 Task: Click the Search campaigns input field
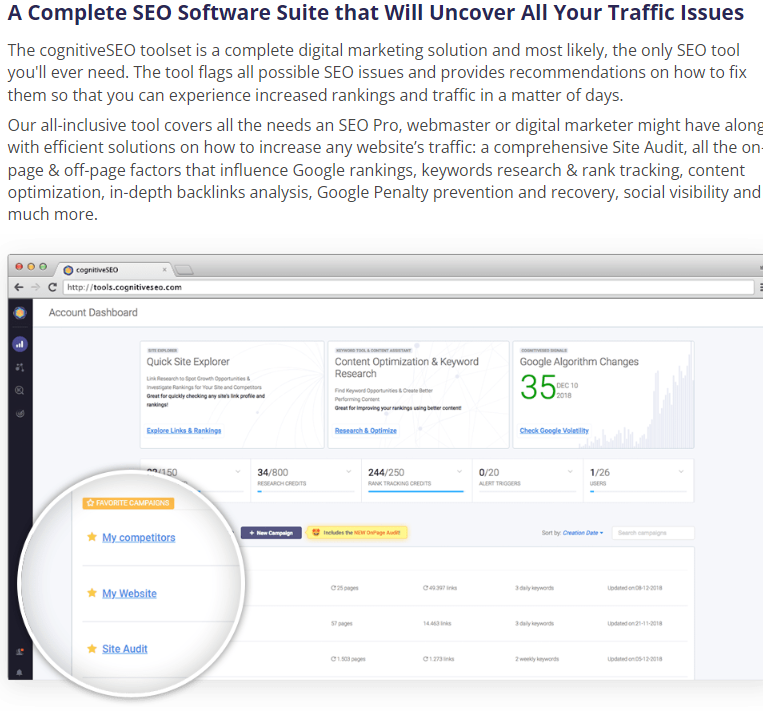click(x=653, y=533)
